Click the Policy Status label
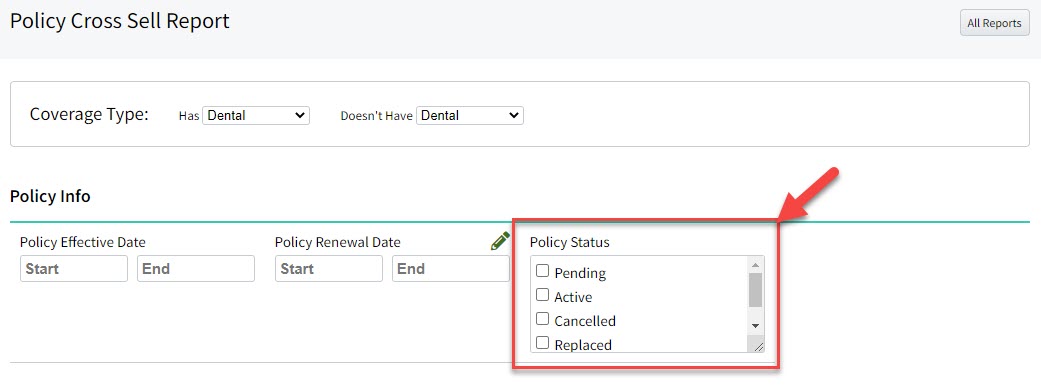Screen dimensions: 1041x391 [570, 242]
